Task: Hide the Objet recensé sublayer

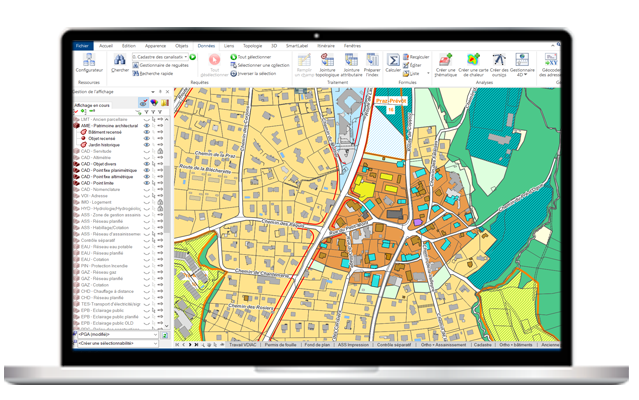Action: coord(147,138)
